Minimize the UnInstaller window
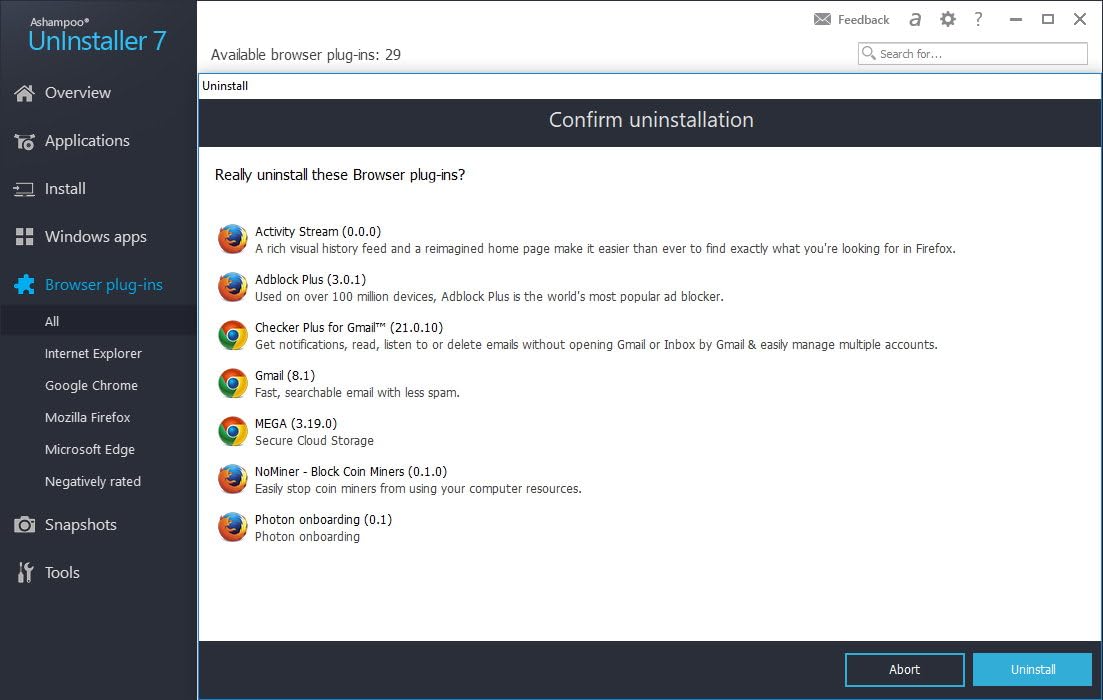 point(1015,20)
